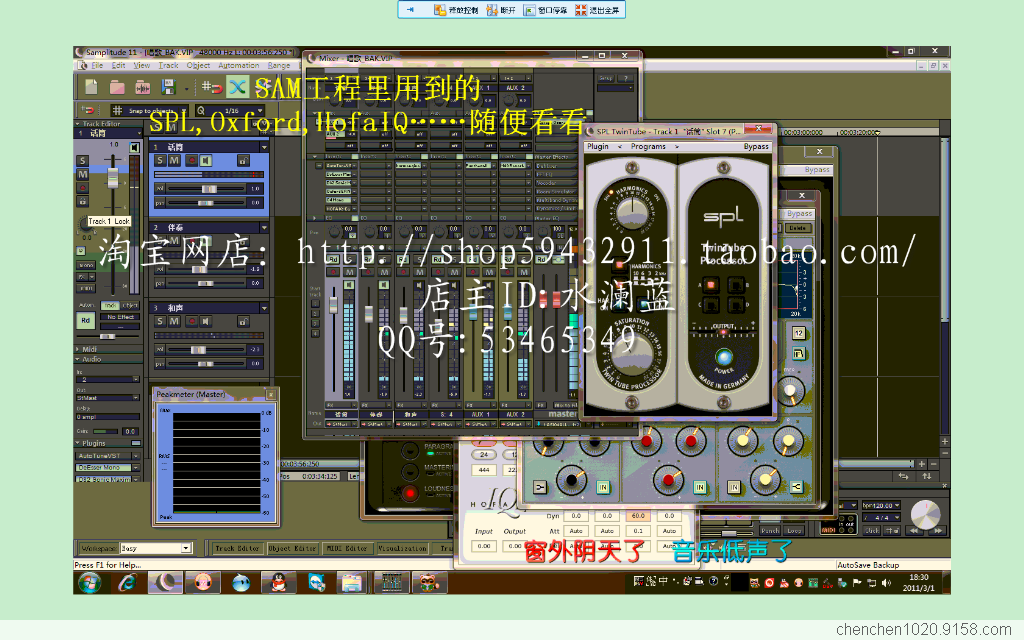Click the Visualization button
This screenshot has width=1024, height=640.
[x=402, y=549]
